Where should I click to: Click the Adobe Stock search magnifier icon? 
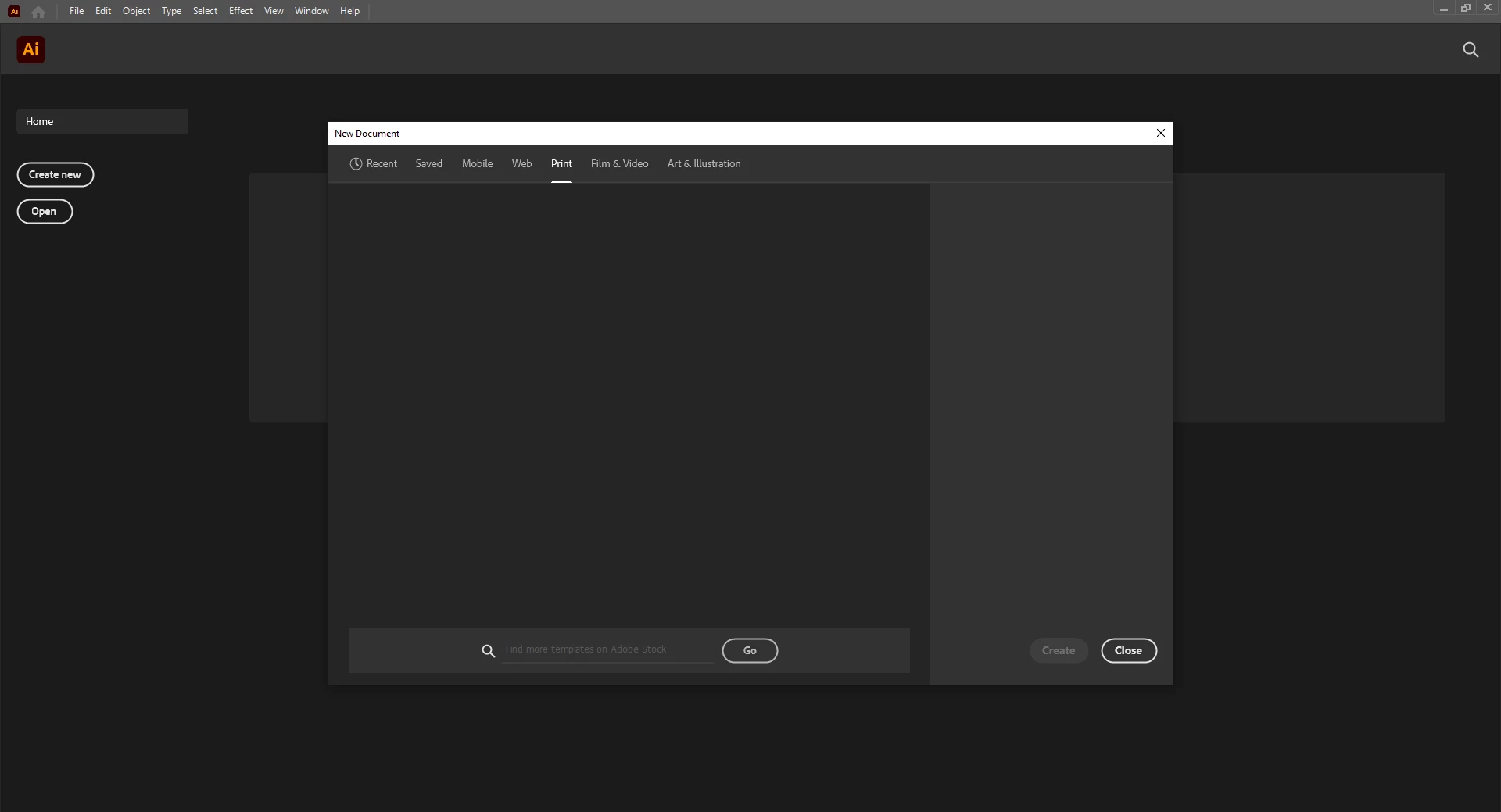[x=489, y=650]
